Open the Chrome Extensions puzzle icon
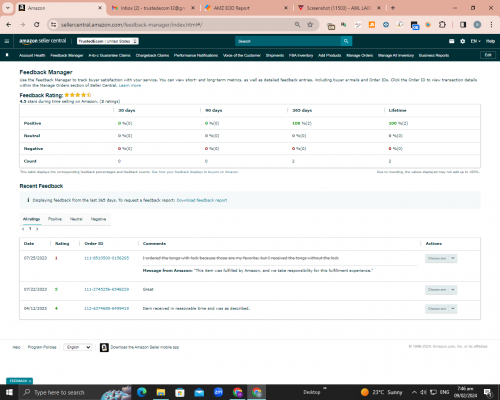The height and width of the screenshot is (400, 500). coord(442,25)
